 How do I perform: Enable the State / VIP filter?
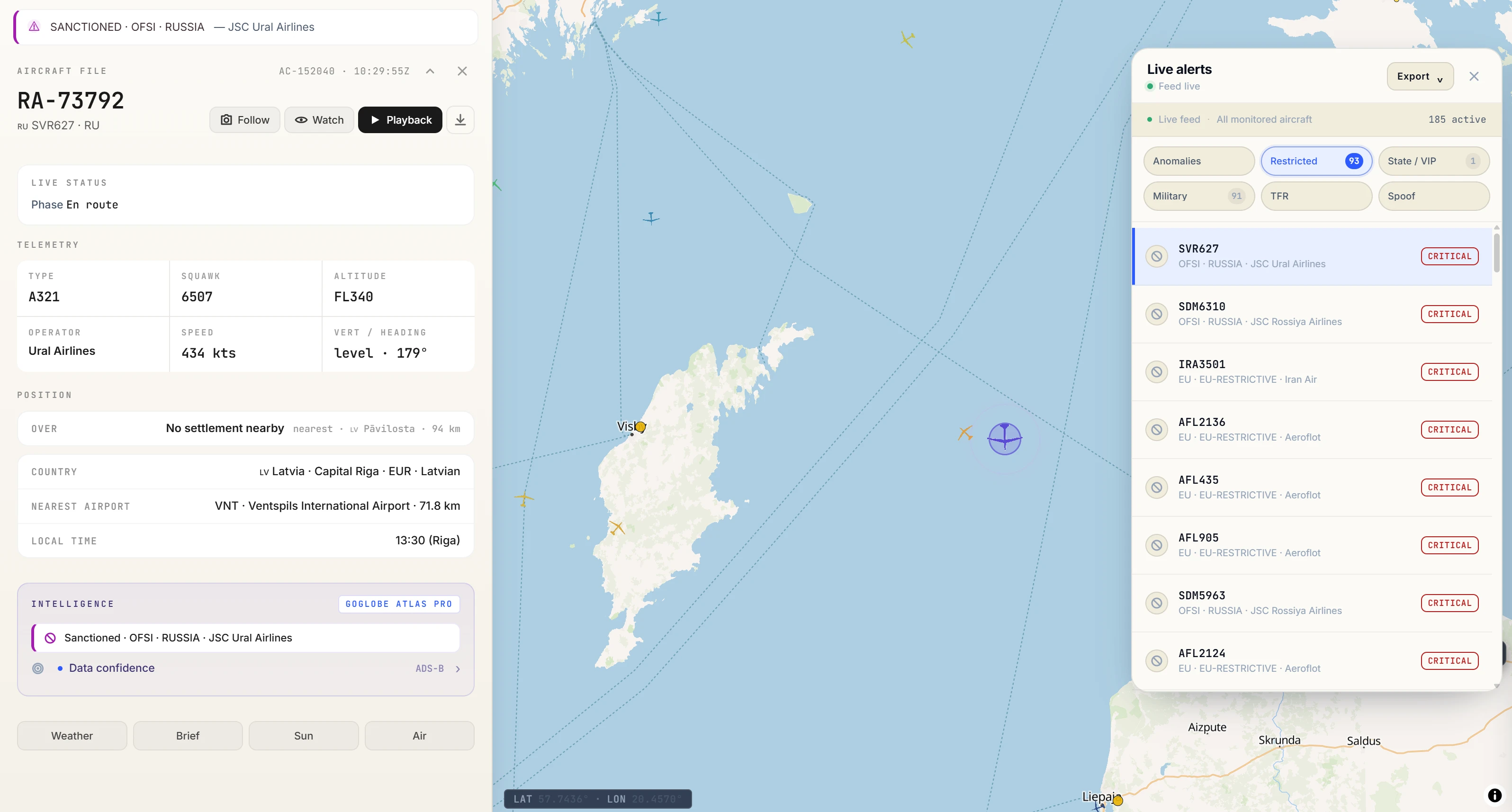(1433, 161)
